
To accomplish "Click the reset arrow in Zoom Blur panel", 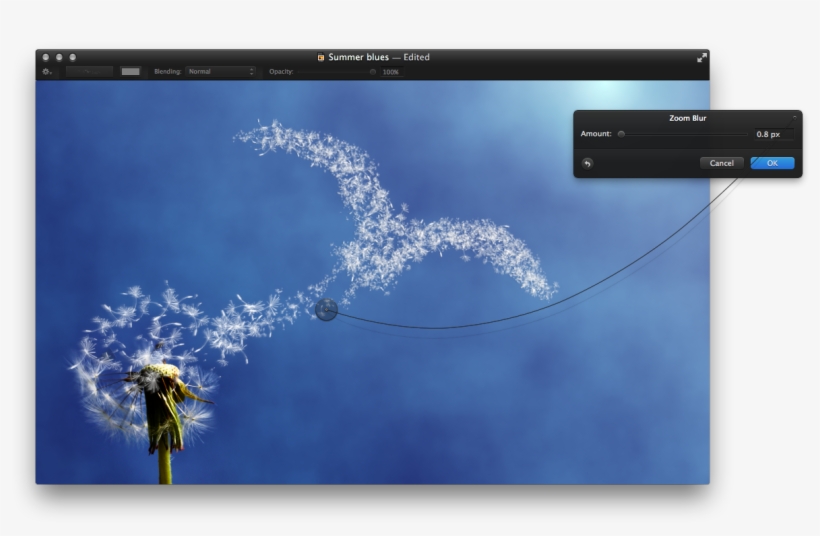I will (x=587, y=163).
